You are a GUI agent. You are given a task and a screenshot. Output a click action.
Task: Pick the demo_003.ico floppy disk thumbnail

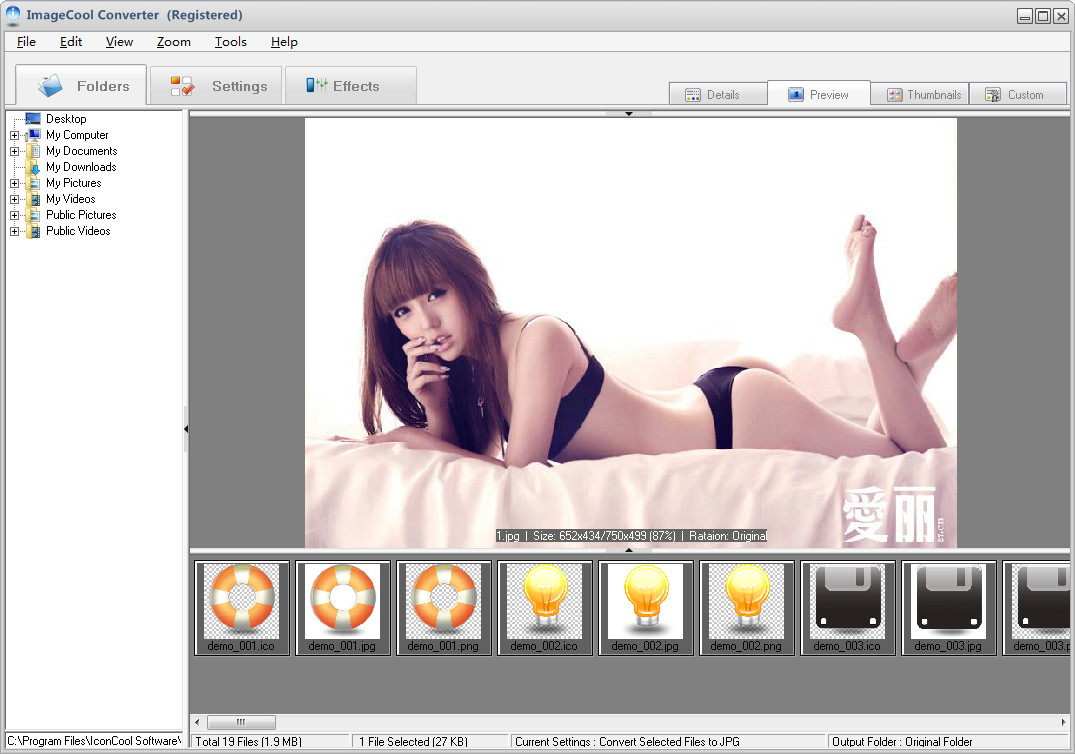click(847, 607)
